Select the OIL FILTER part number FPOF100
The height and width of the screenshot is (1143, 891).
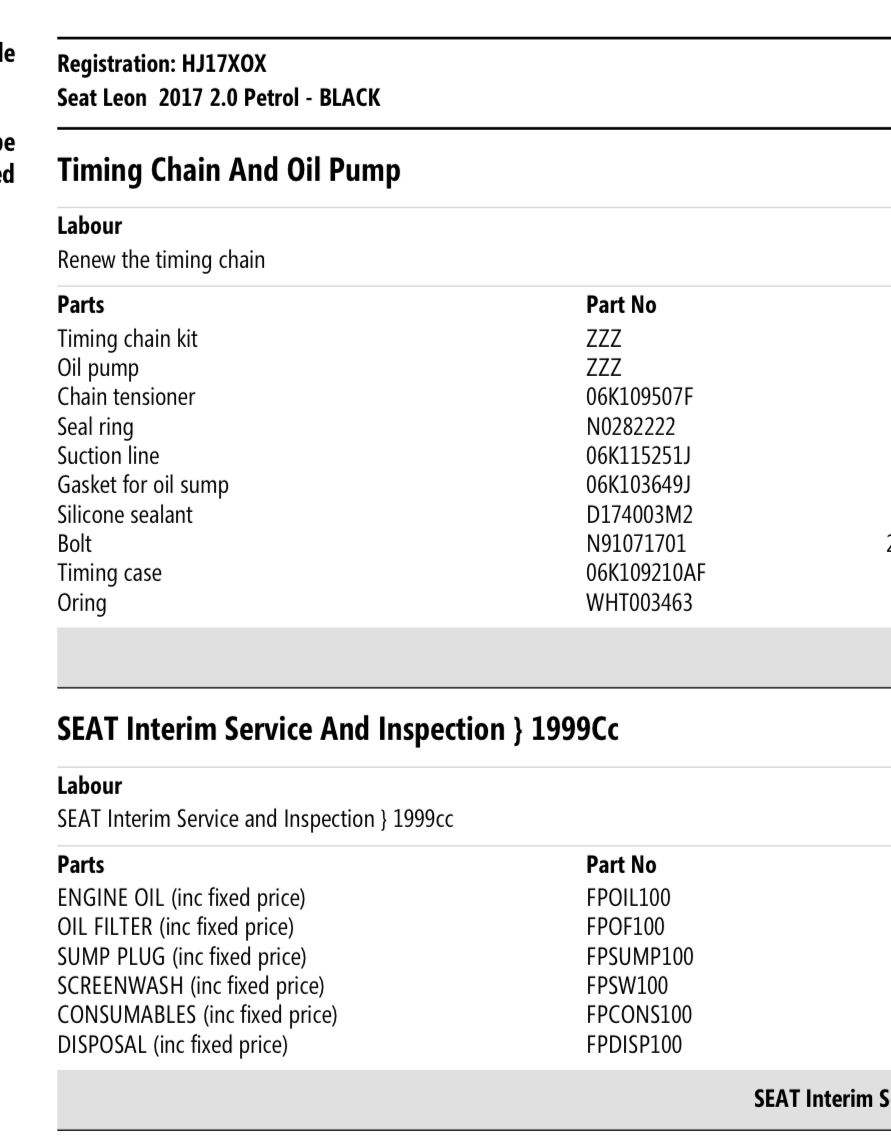click(x=625, y=927)
